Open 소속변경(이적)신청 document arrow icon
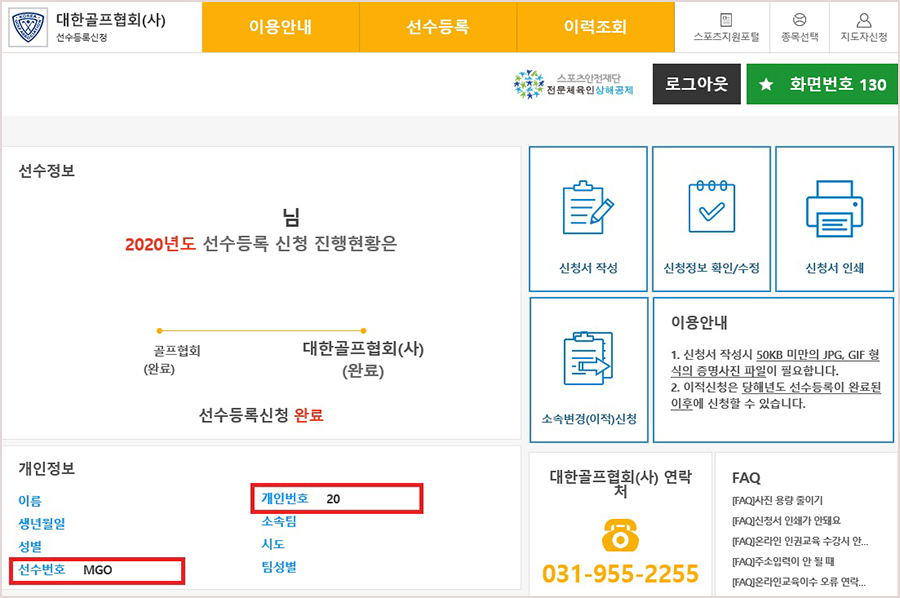Viewport: 900px width, 598px height. coord(588,358)
